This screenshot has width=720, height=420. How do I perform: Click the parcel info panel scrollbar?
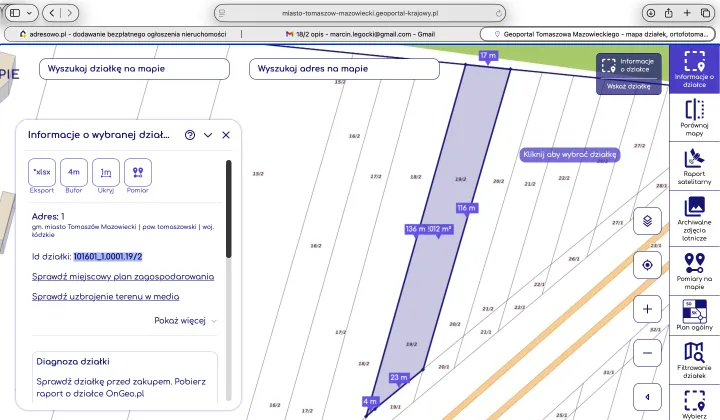pyautogui.click(x=229, y=209)
